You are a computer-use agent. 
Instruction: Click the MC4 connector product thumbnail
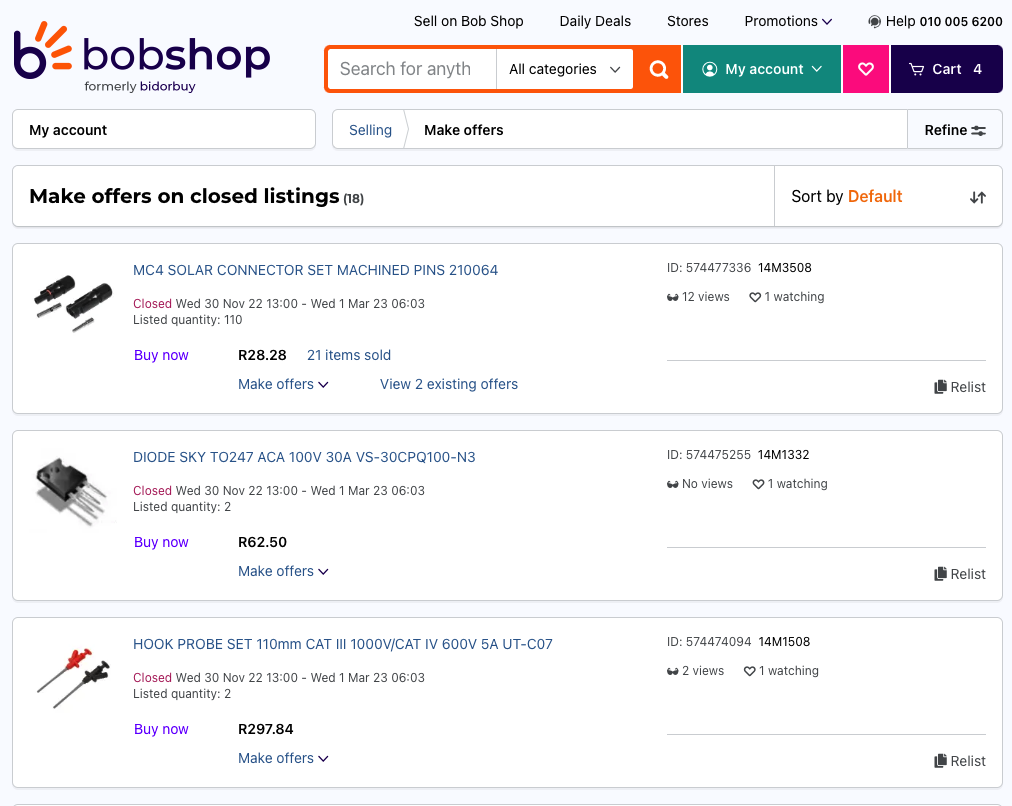tap(73, 303)
